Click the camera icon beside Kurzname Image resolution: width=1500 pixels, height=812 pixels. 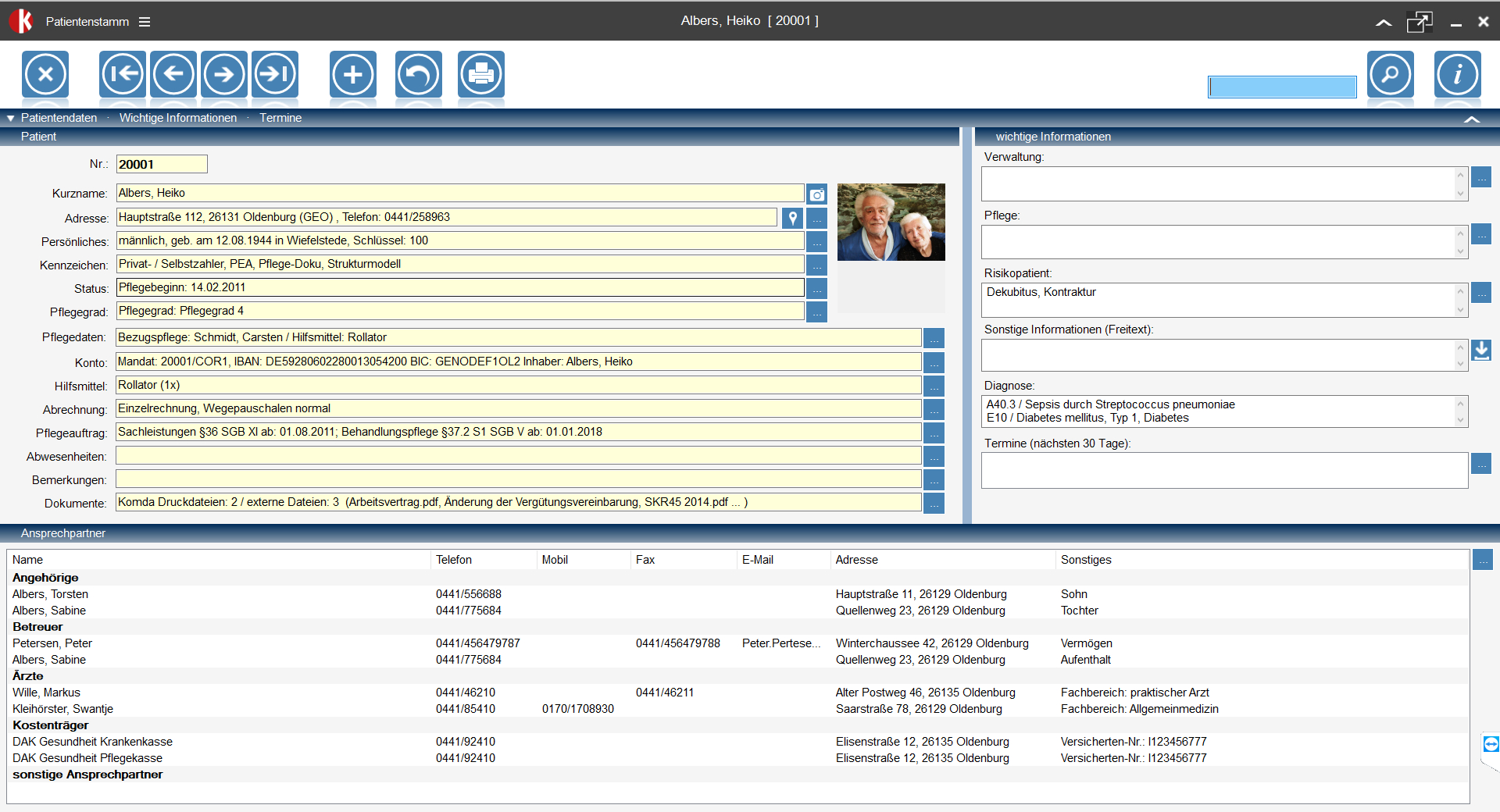point(817,194)
